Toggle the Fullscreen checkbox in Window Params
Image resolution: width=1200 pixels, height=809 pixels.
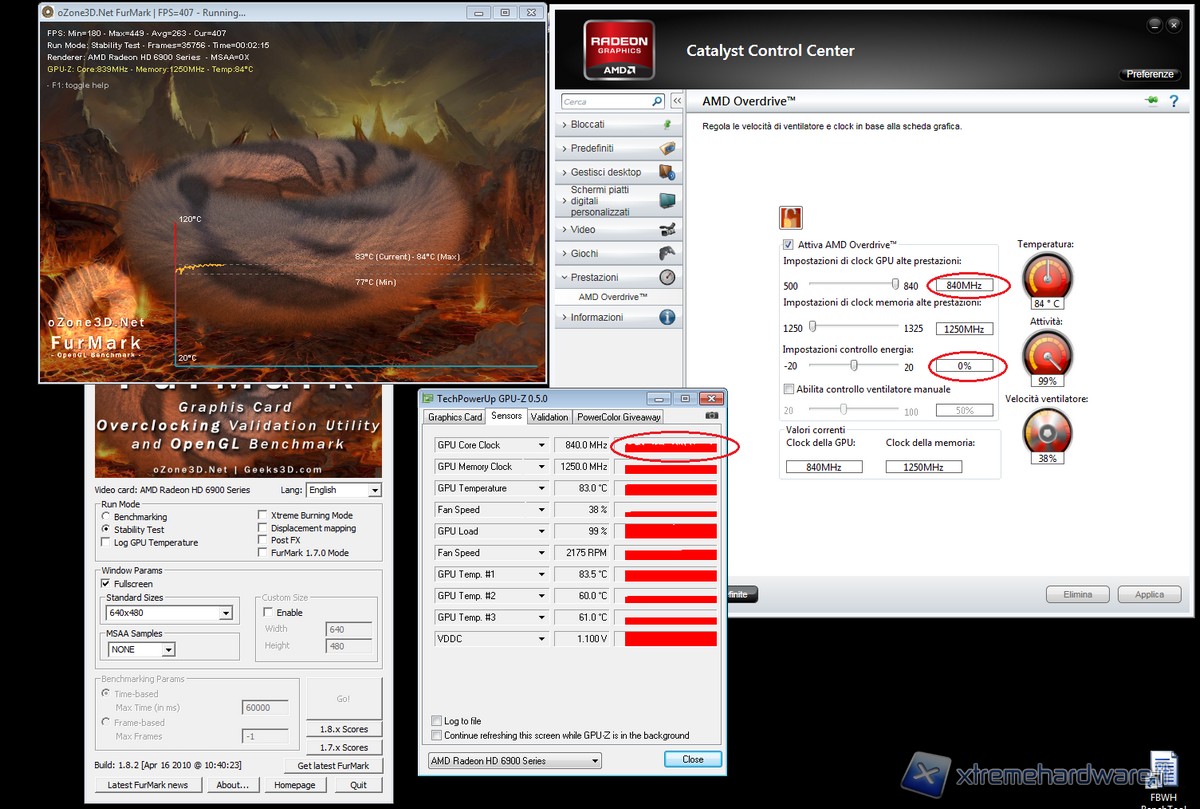tap(106, 584)
